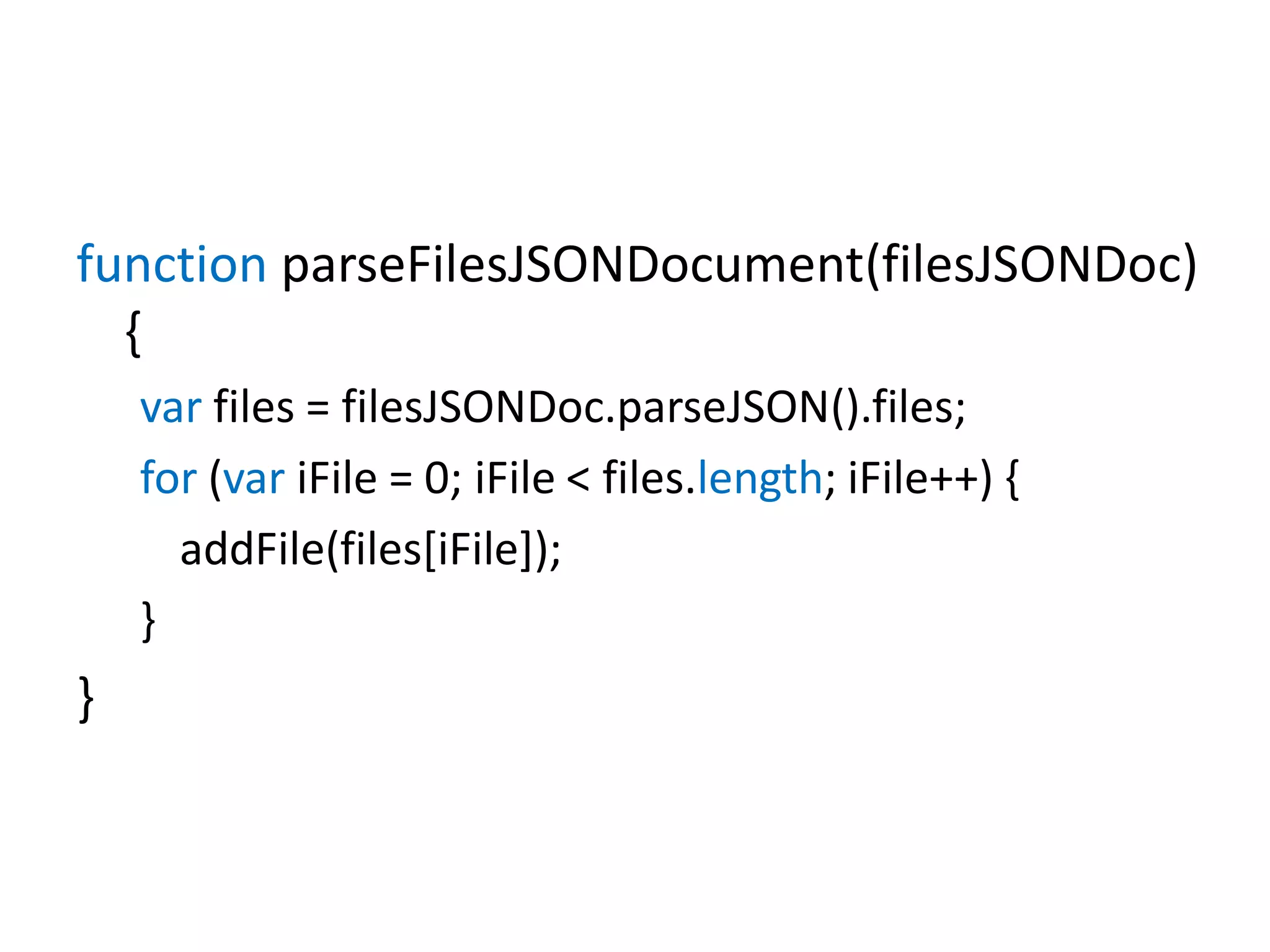This screenshot has height=952, width=1270.
Task: Click the blue 'for' keyword
Action: click(169, 477)
